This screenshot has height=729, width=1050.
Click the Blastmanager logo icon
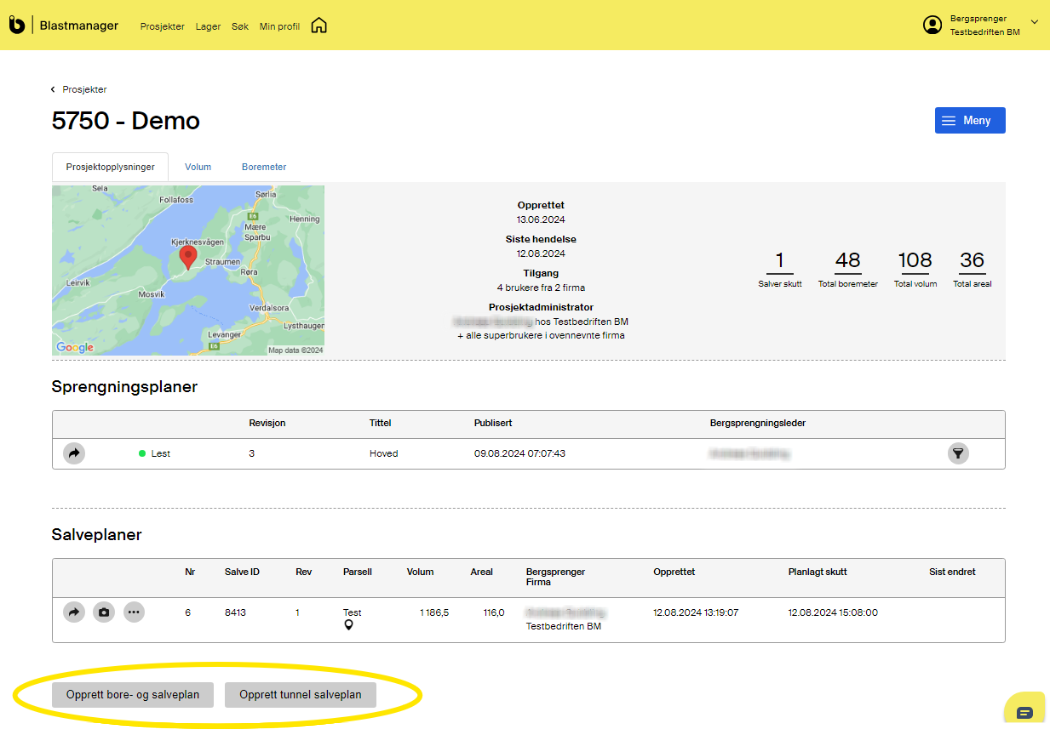[17, 25]
